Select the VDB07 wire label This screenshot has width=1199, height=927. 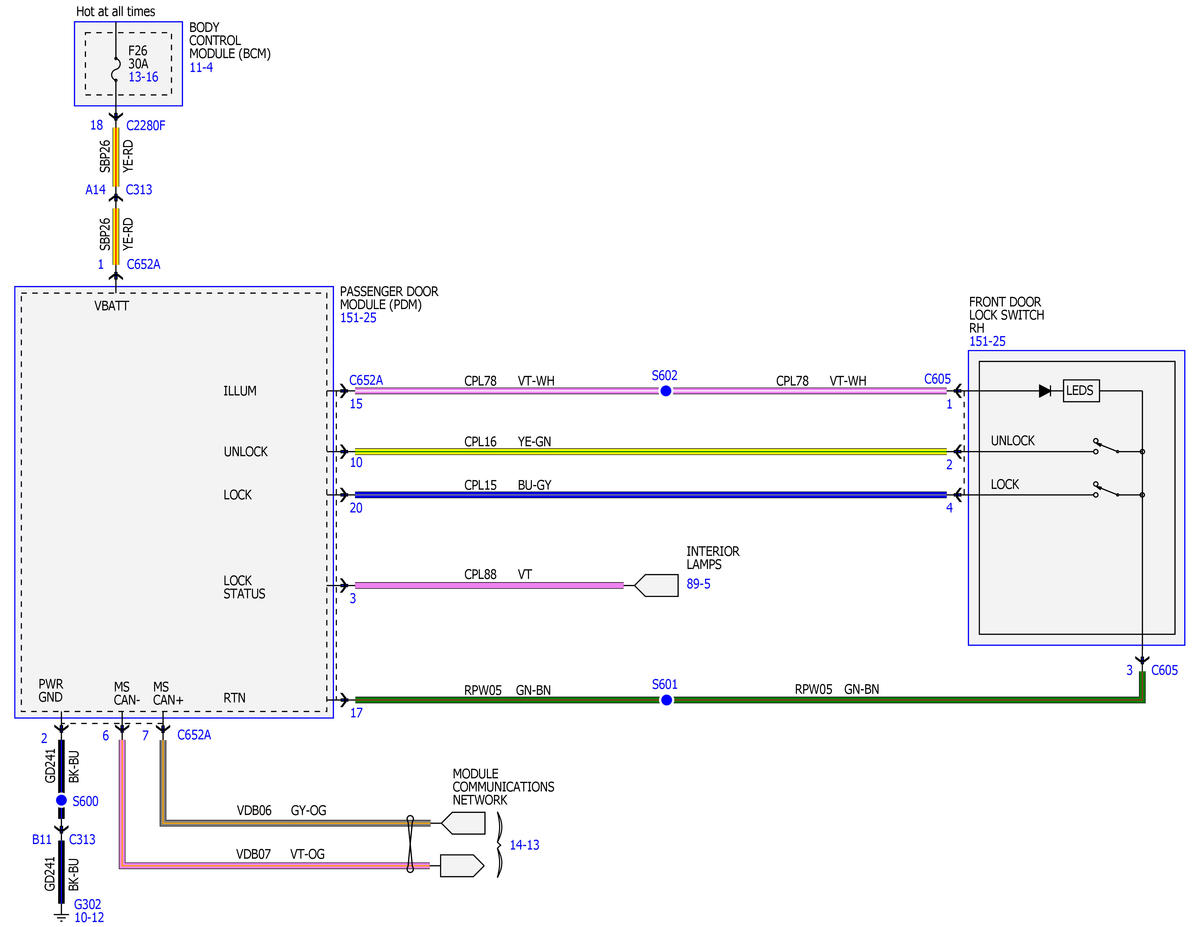click(253, 854)
